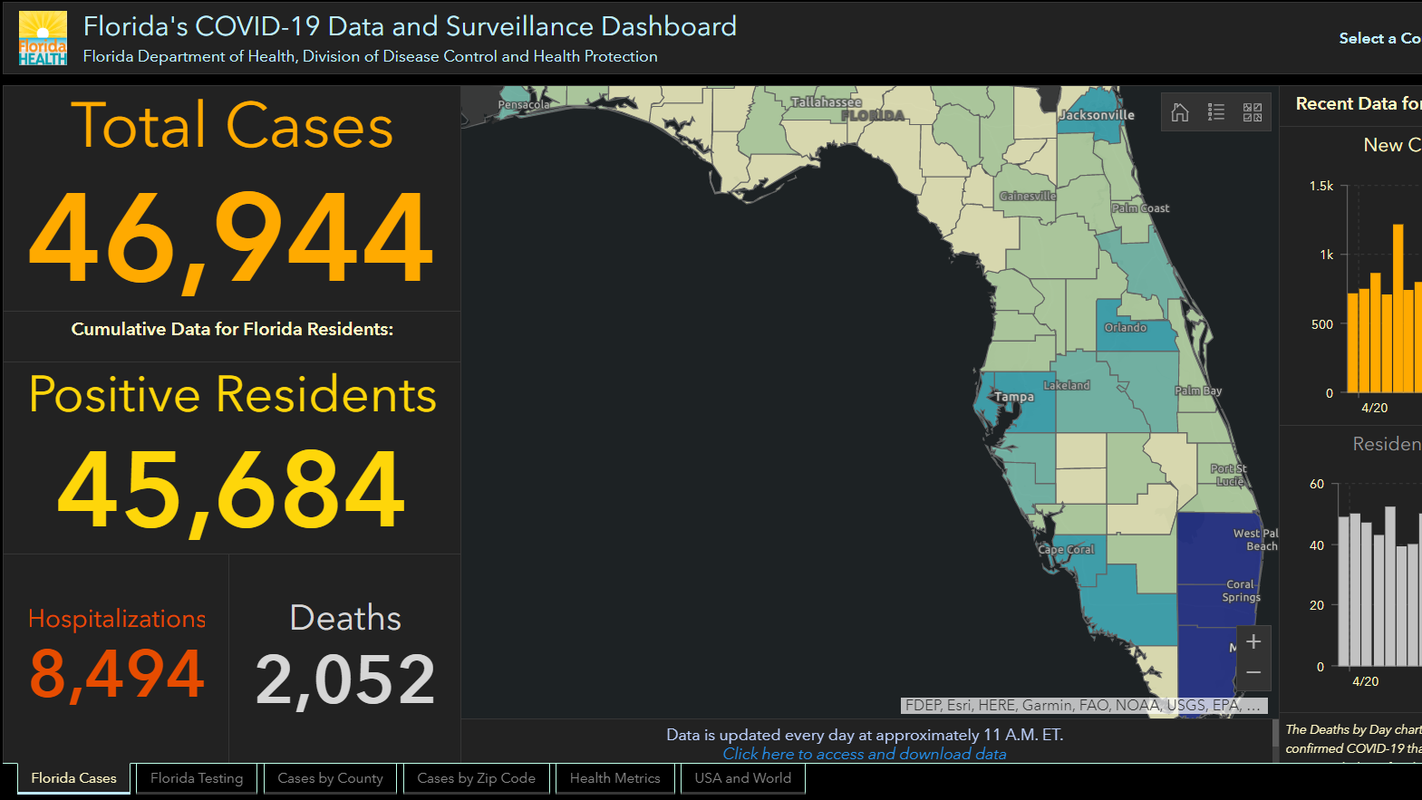The height and width of the screenshot is (800, 1422).
Task: Click the Orlando county on the map
Action: pos(1135,325)
